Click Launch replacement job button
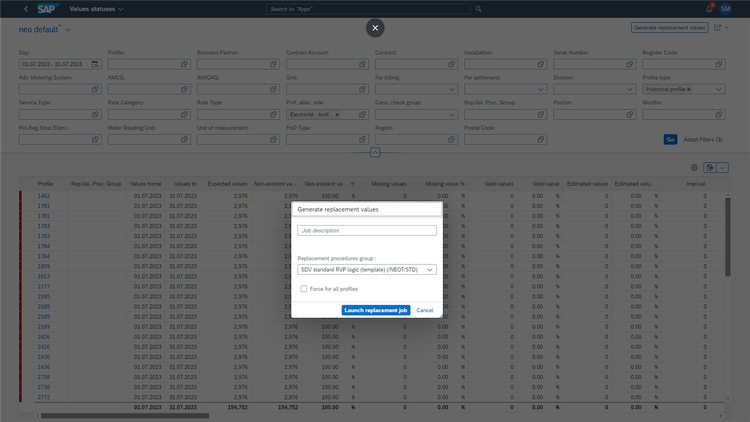 click(376, 310)
